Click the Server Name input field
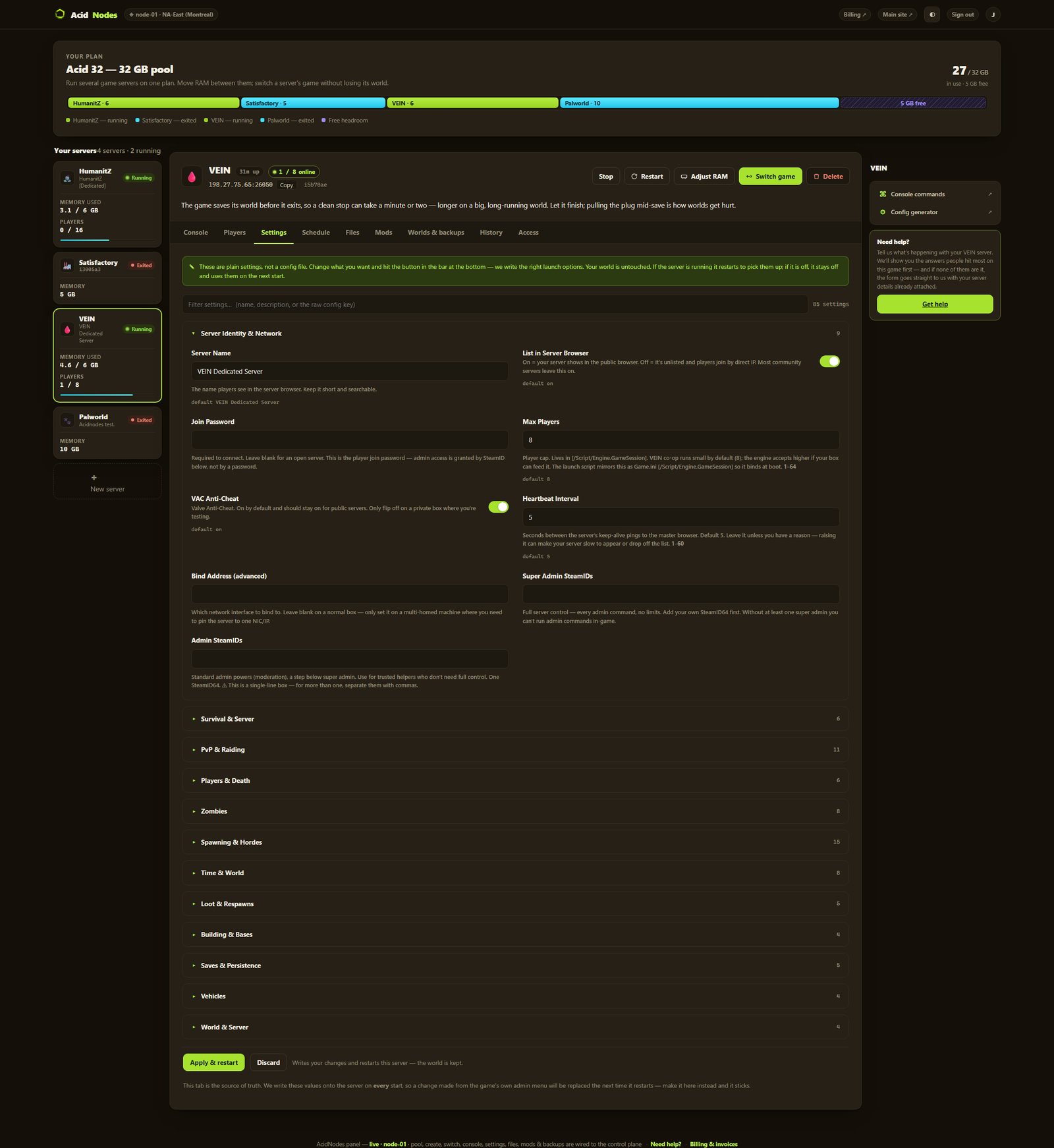Viewport: 1054px width, 1148px height. 349,372
